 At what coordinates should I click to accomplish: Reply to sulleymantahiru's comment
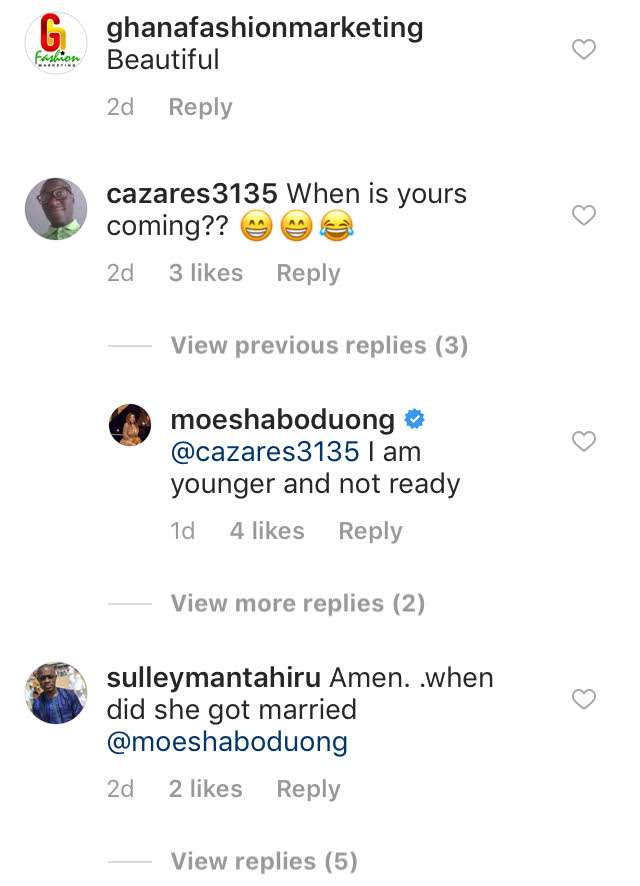[x=308, y=789]
